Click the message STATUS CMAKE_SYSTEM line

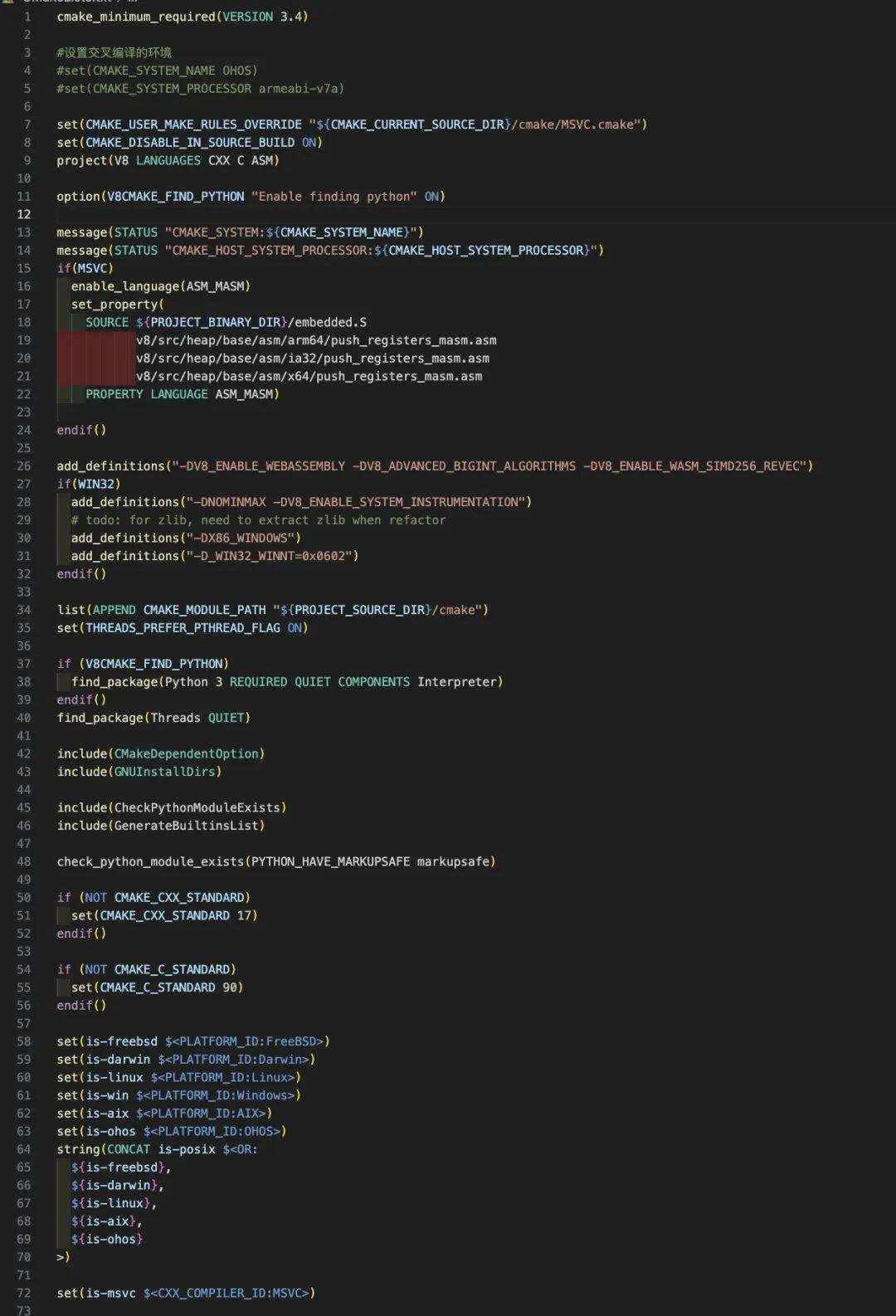click(240, 232)
